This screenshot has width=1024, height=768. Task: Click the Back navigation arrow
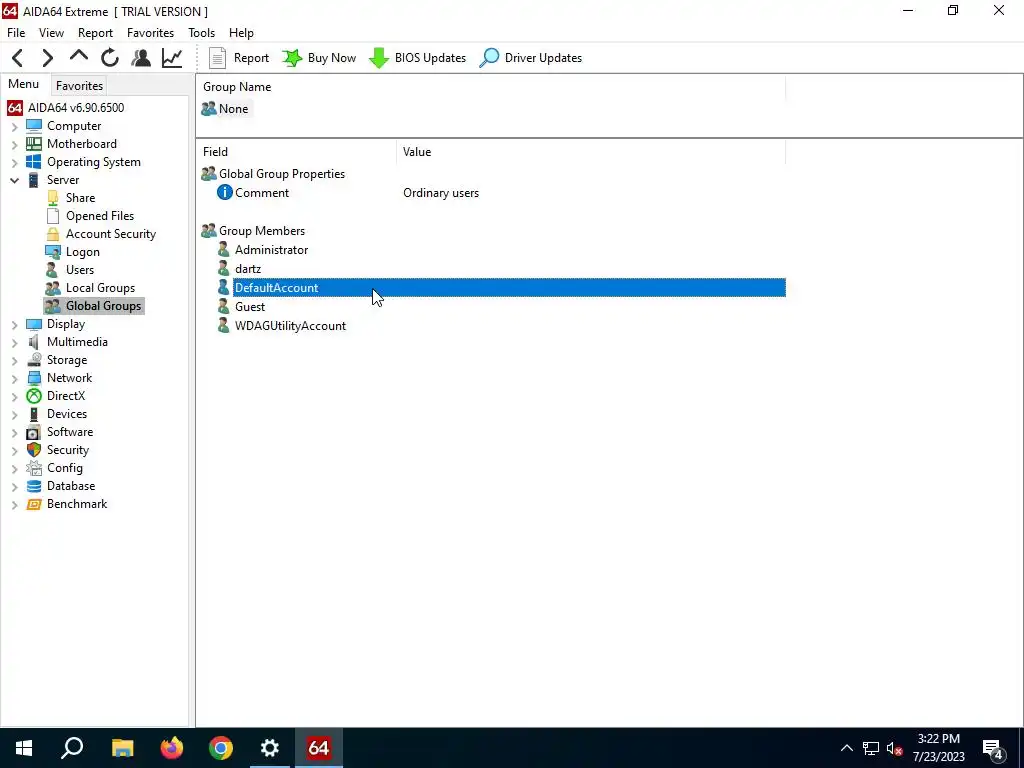tap(18, 58)
